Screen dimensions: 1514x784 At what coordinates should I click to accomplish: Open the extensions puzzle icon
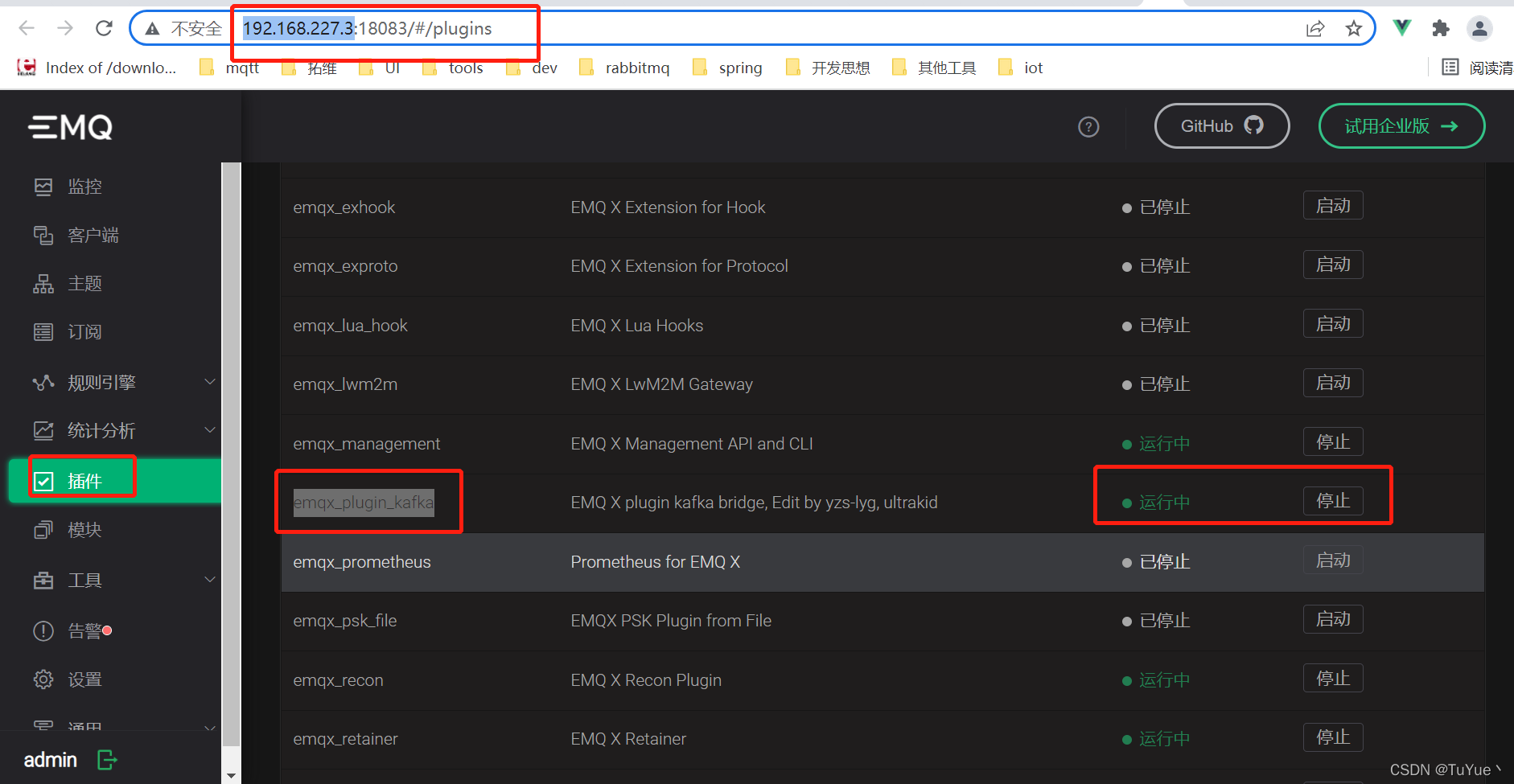pyautogui.click(x=1441, y=29)
